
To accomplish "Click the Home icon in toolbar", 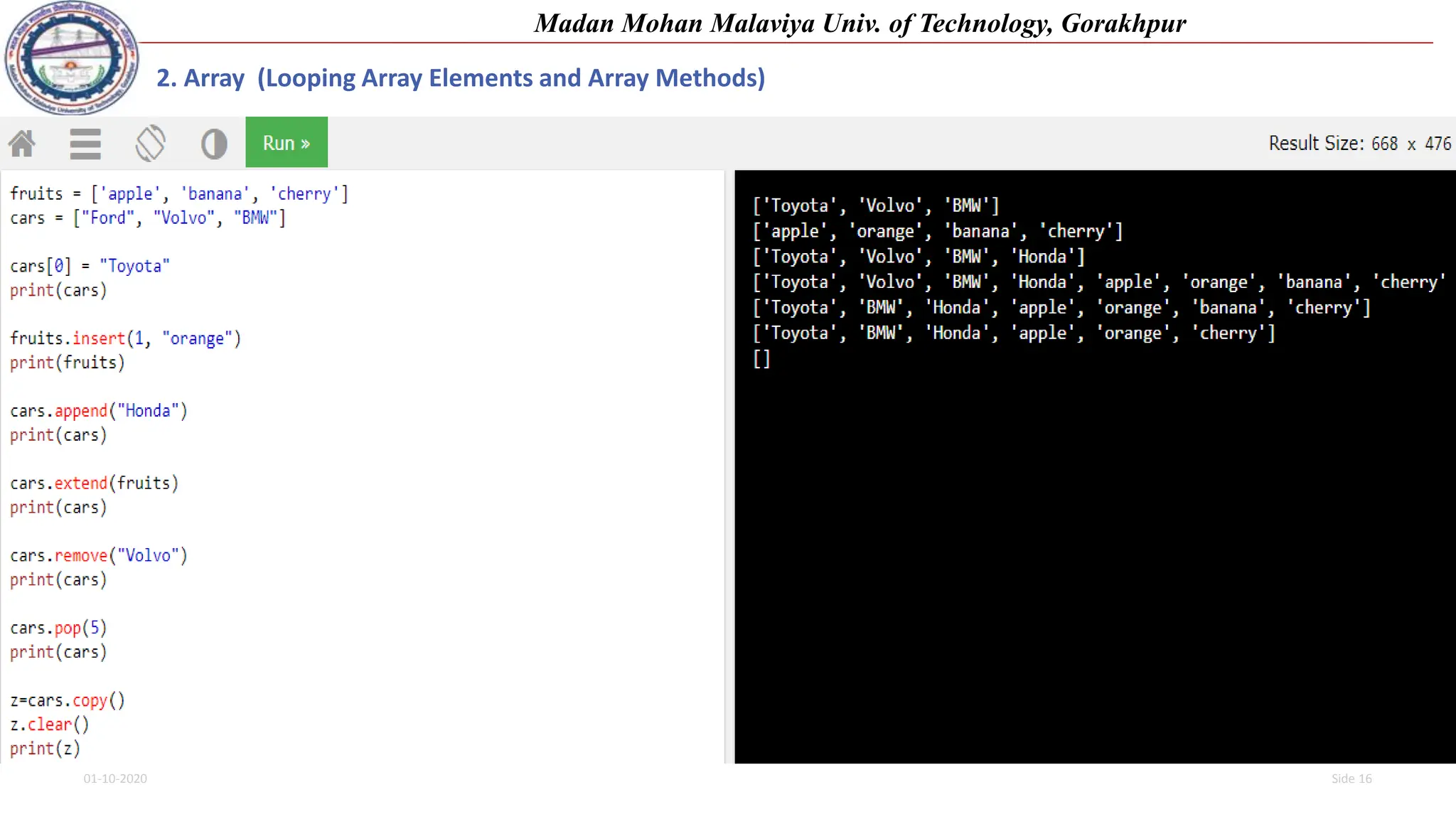I will (22, 144).
